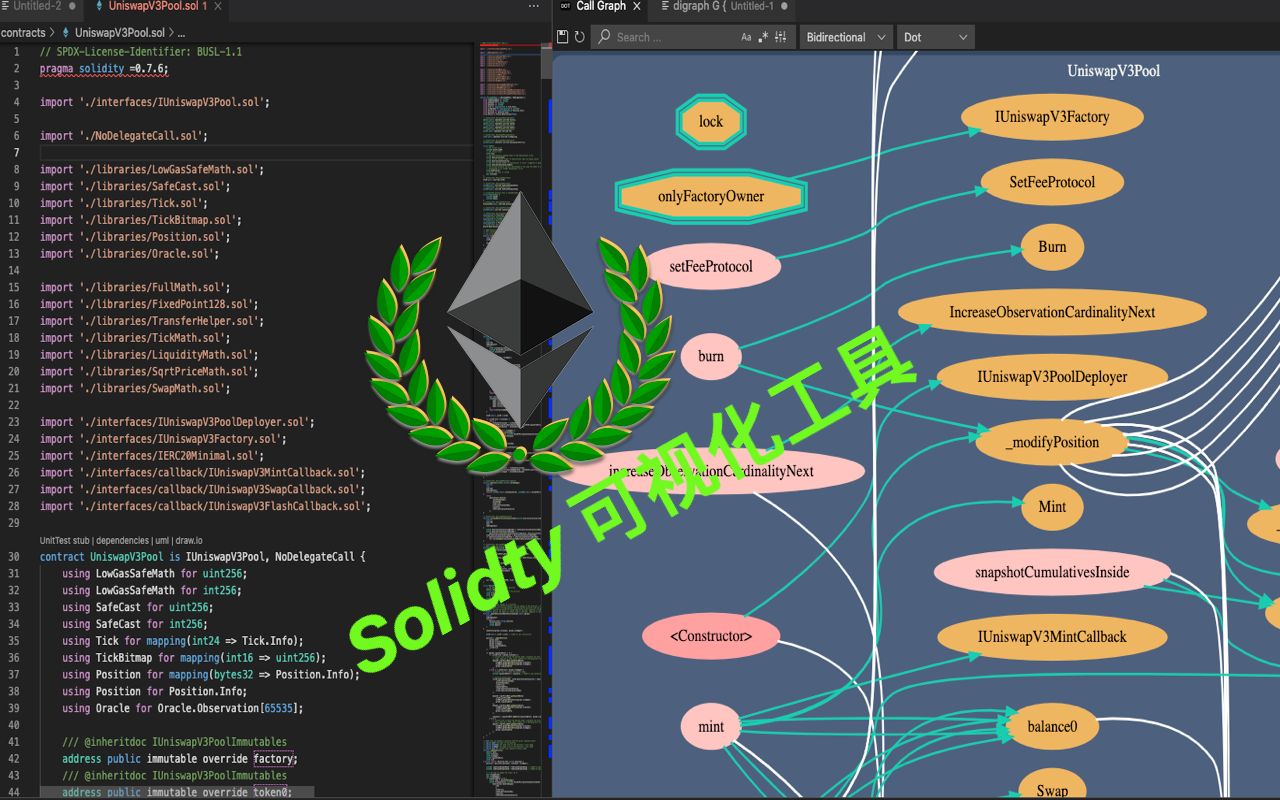The image size is (1280, 800).
Task: Click the import NoDelegateCall.sol line
Action: [124, 136]
